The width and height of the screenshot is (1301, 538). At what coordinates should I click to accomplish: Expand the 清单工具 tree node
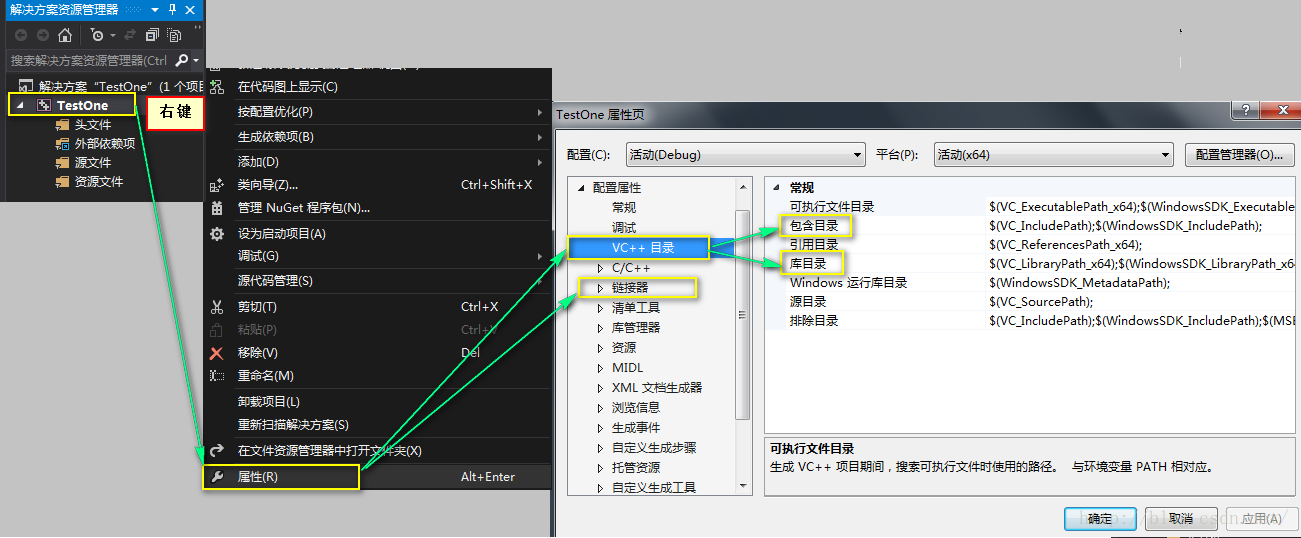tap(600, 308)
